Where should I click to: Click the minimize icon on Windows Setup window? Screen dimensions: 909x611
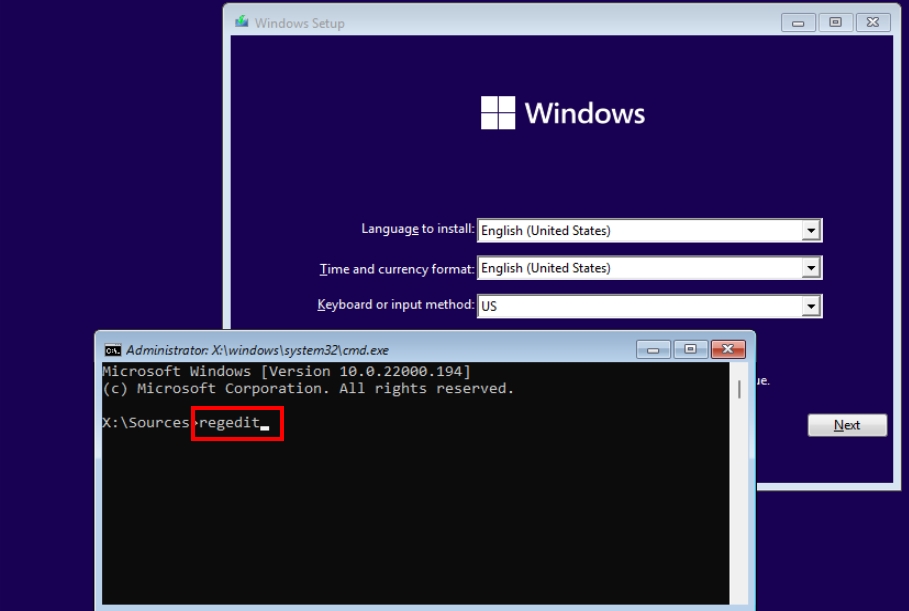(798, 22)
